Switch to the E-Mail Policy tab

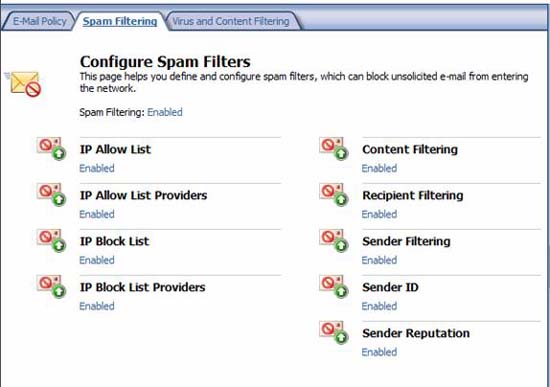click(39, 21)
